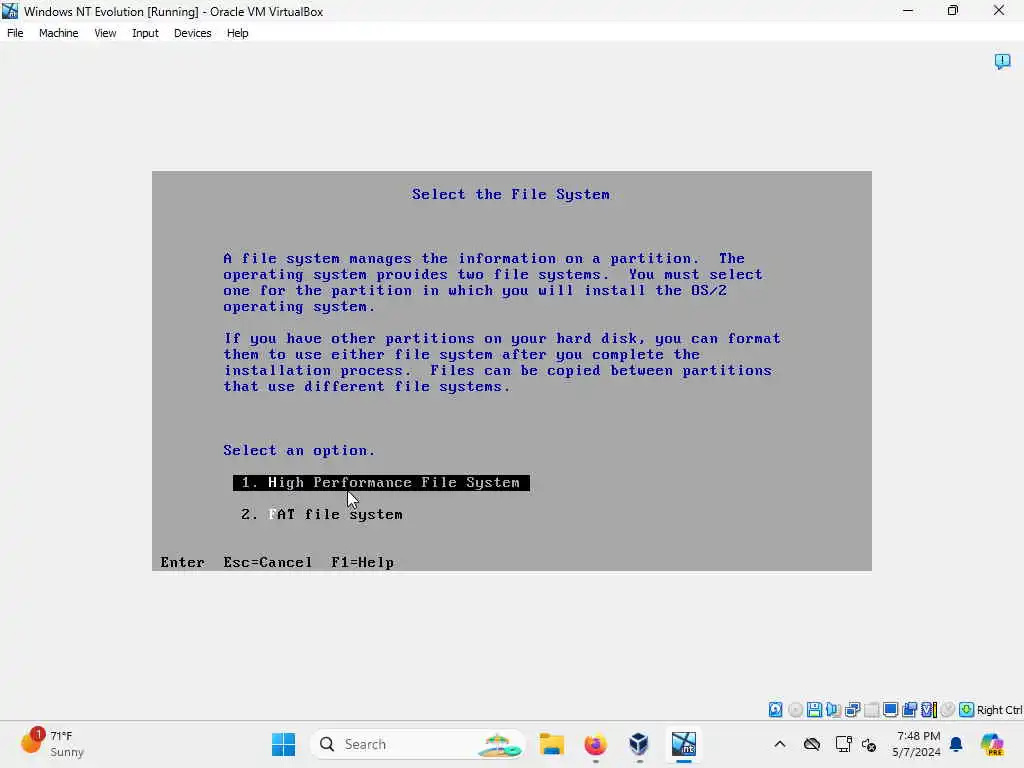Open the Input menu

[145, 33]
